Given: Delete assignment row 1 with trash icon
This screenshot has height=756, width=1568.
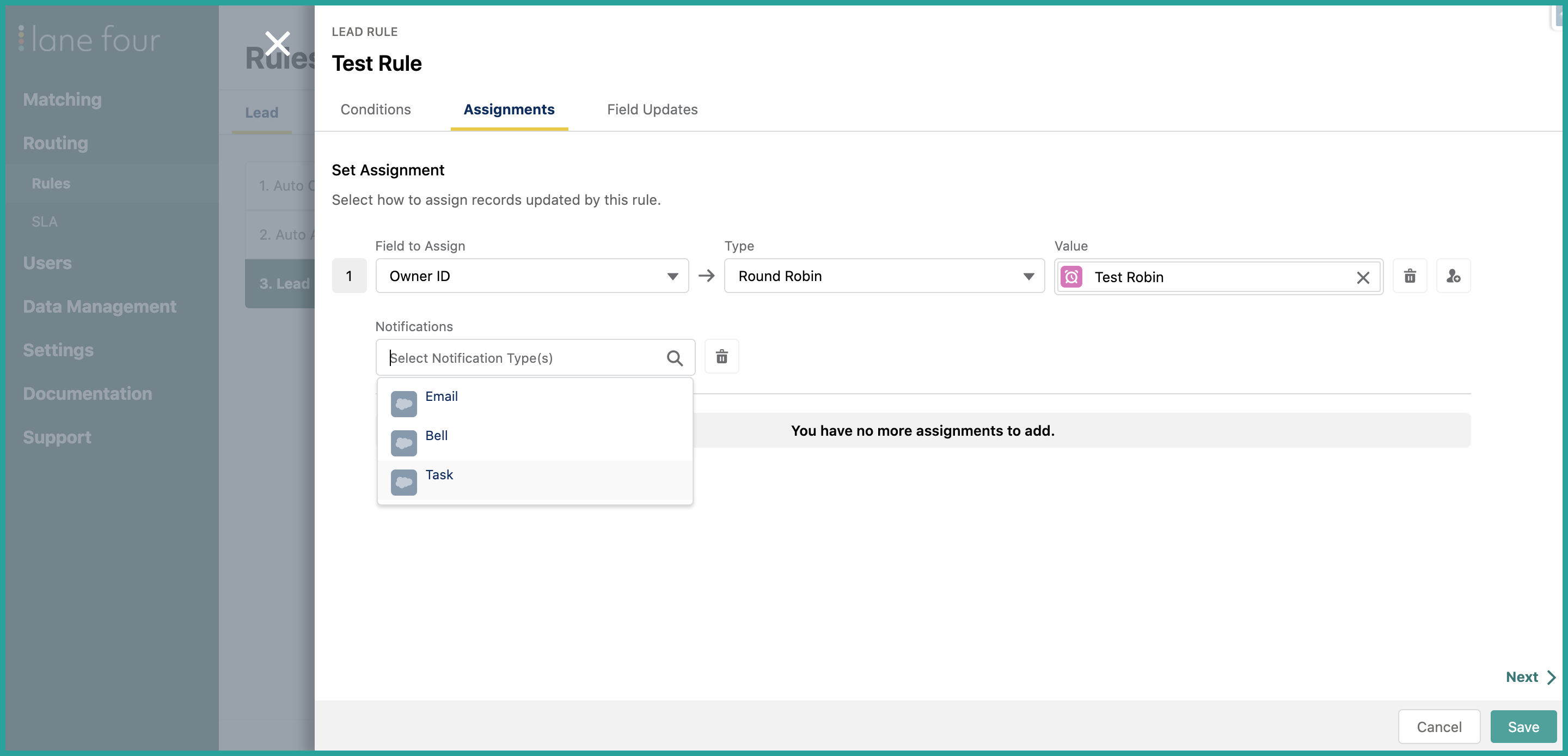Looking at the screenshot, I should click(1410, 276).
